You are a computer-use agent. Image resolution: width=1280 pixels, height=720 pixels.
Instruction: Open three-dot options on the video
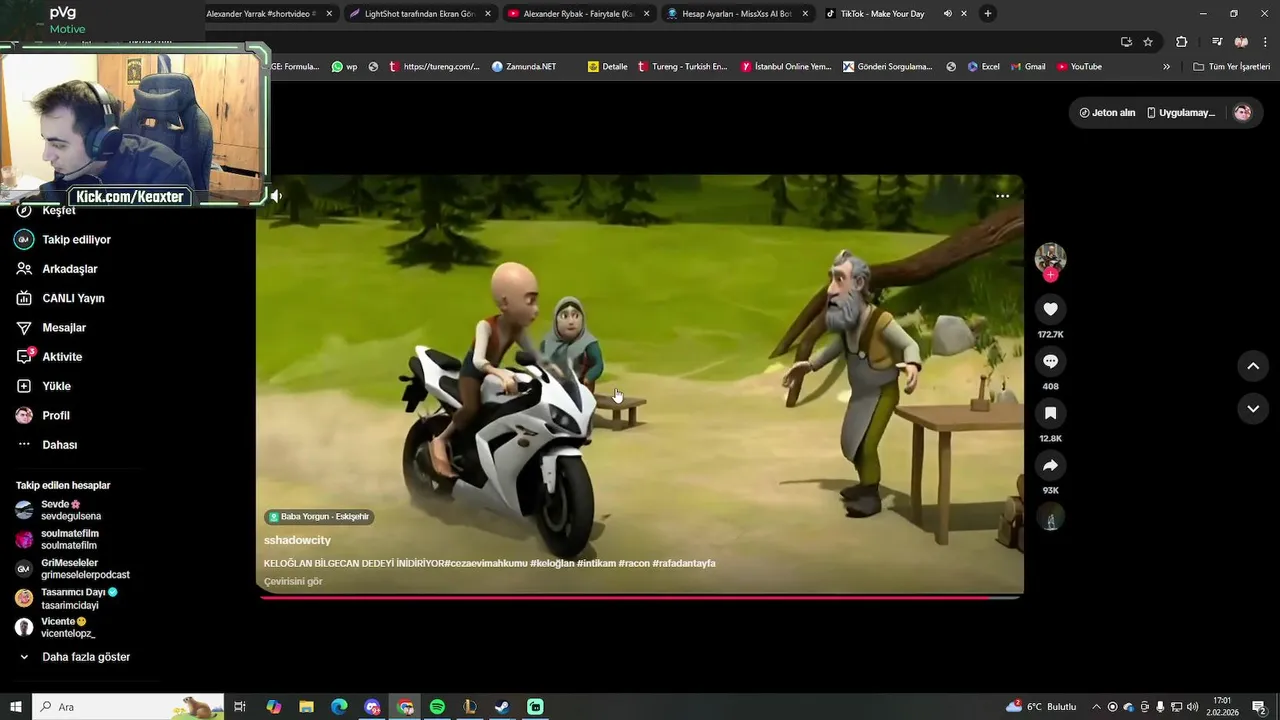tap(1002, 196)
